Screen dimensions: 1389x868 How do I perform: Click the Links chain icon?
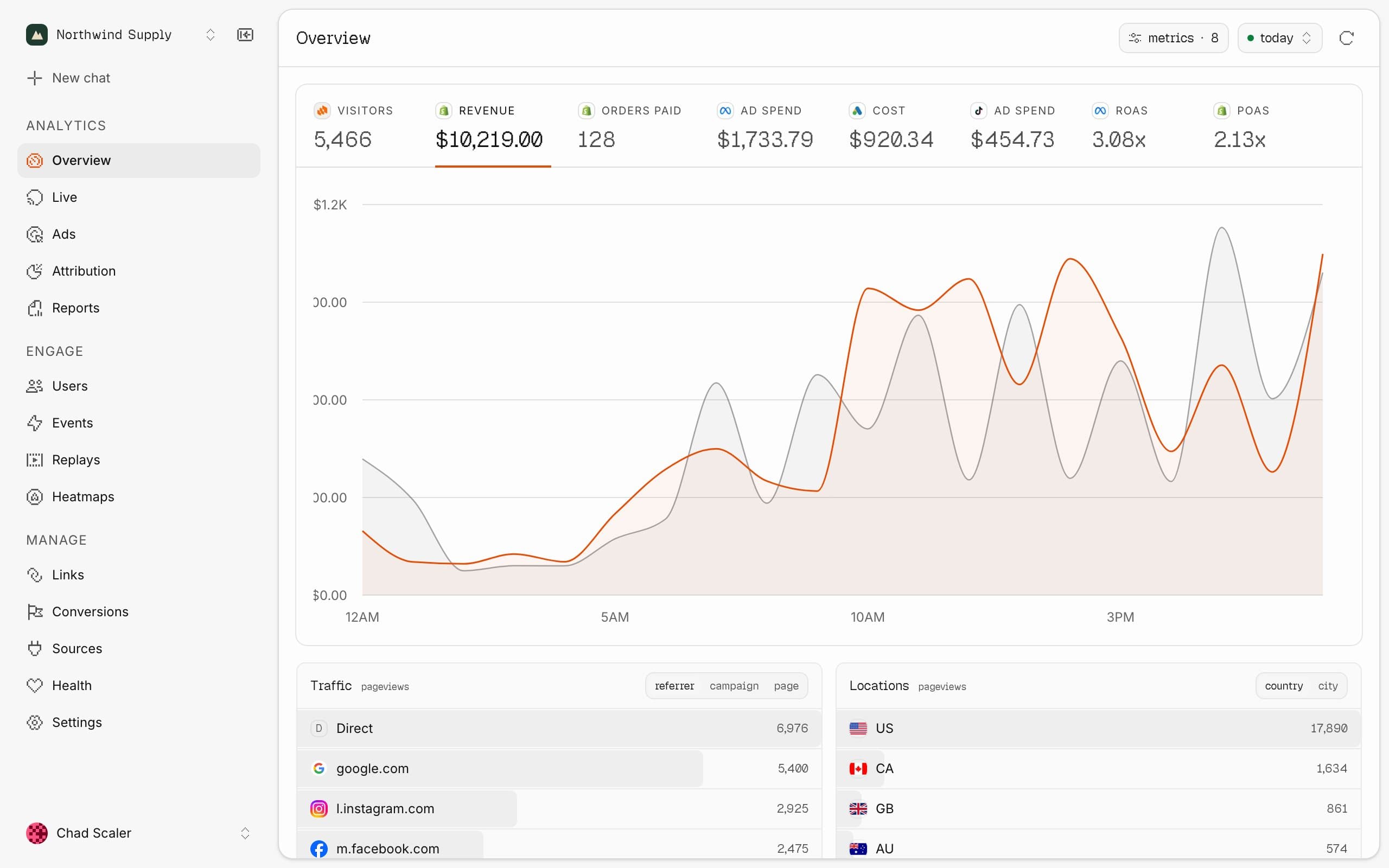click(x=35, y=575)
